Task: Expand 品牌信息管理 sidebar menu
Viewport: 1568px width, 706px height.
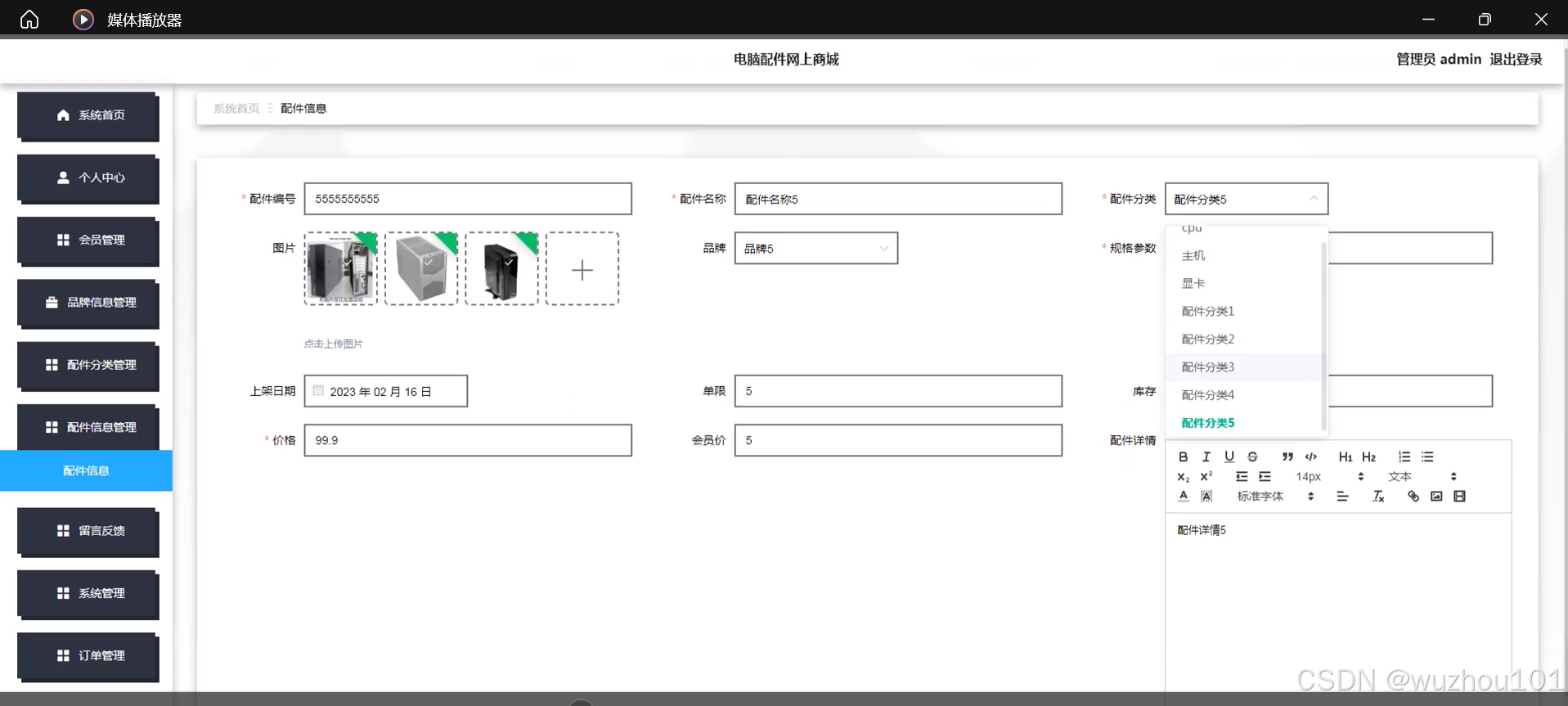Action: click(x=88, y=303)
